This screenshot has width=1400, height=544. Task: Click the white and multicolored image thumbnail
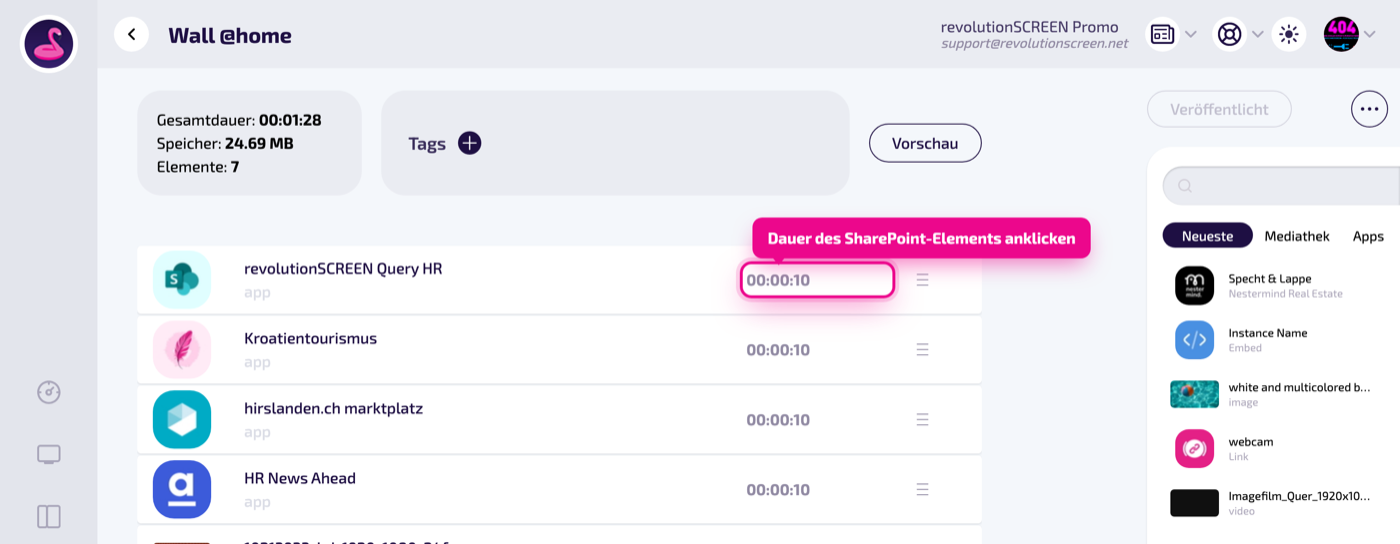1194,394
